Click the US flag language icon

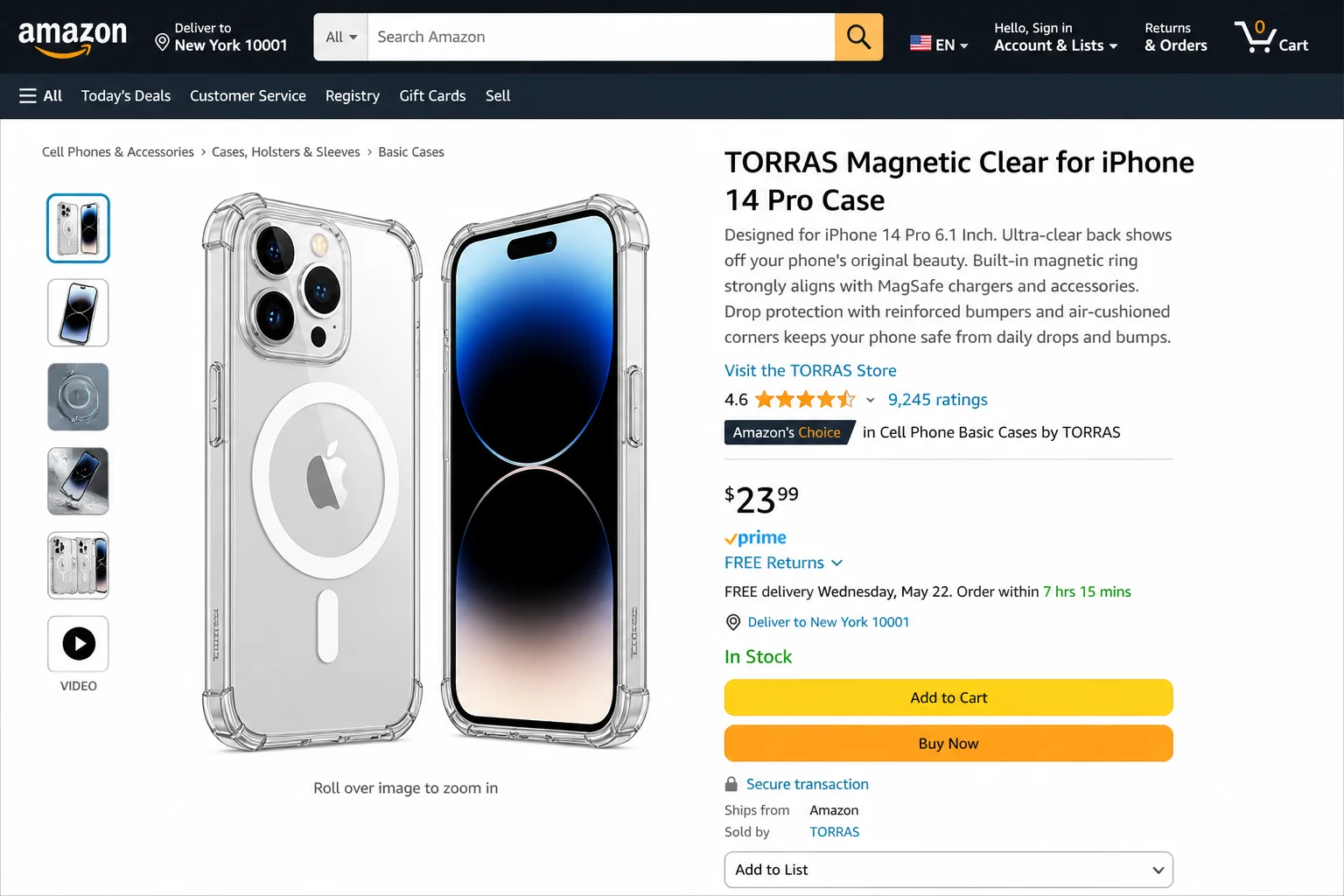coord(920,43)
